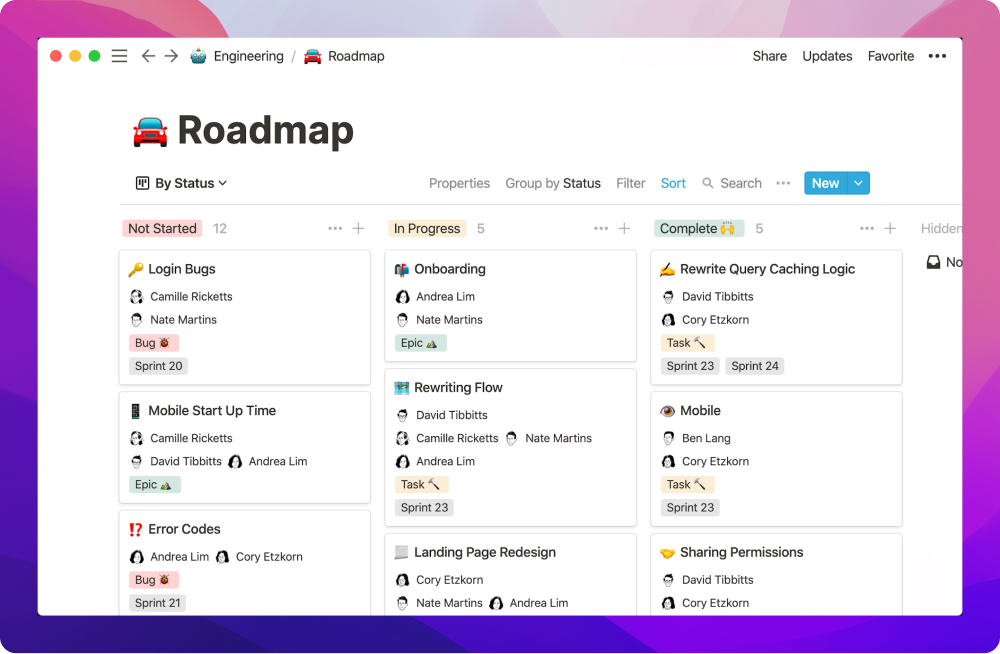Click the inbox icon under Hidden
The height and width of the screenshot is (654, 1000).
[933, 262]
